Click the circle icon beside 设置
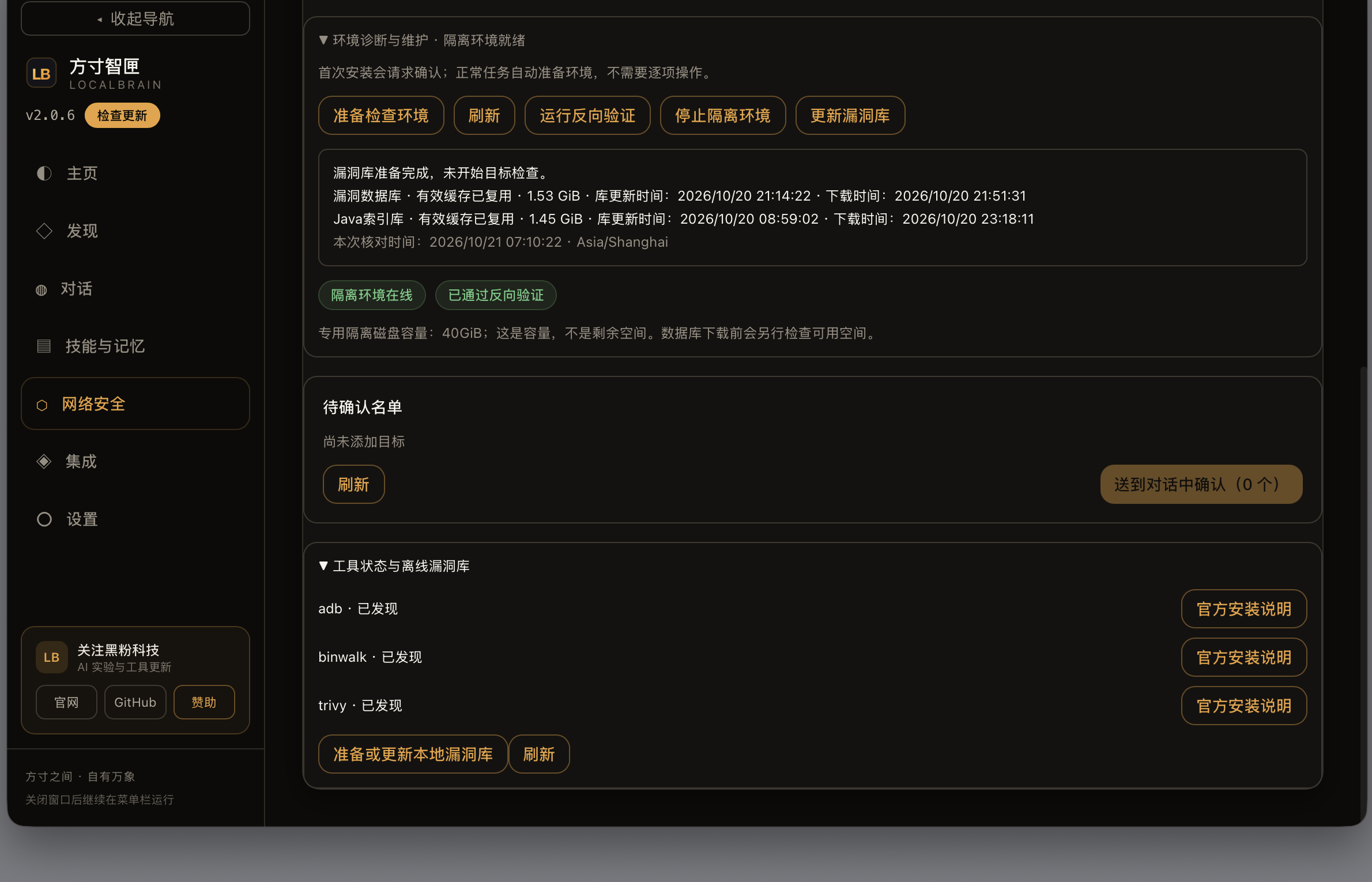This screenshot has width=1372, height=882. point(44,519)
